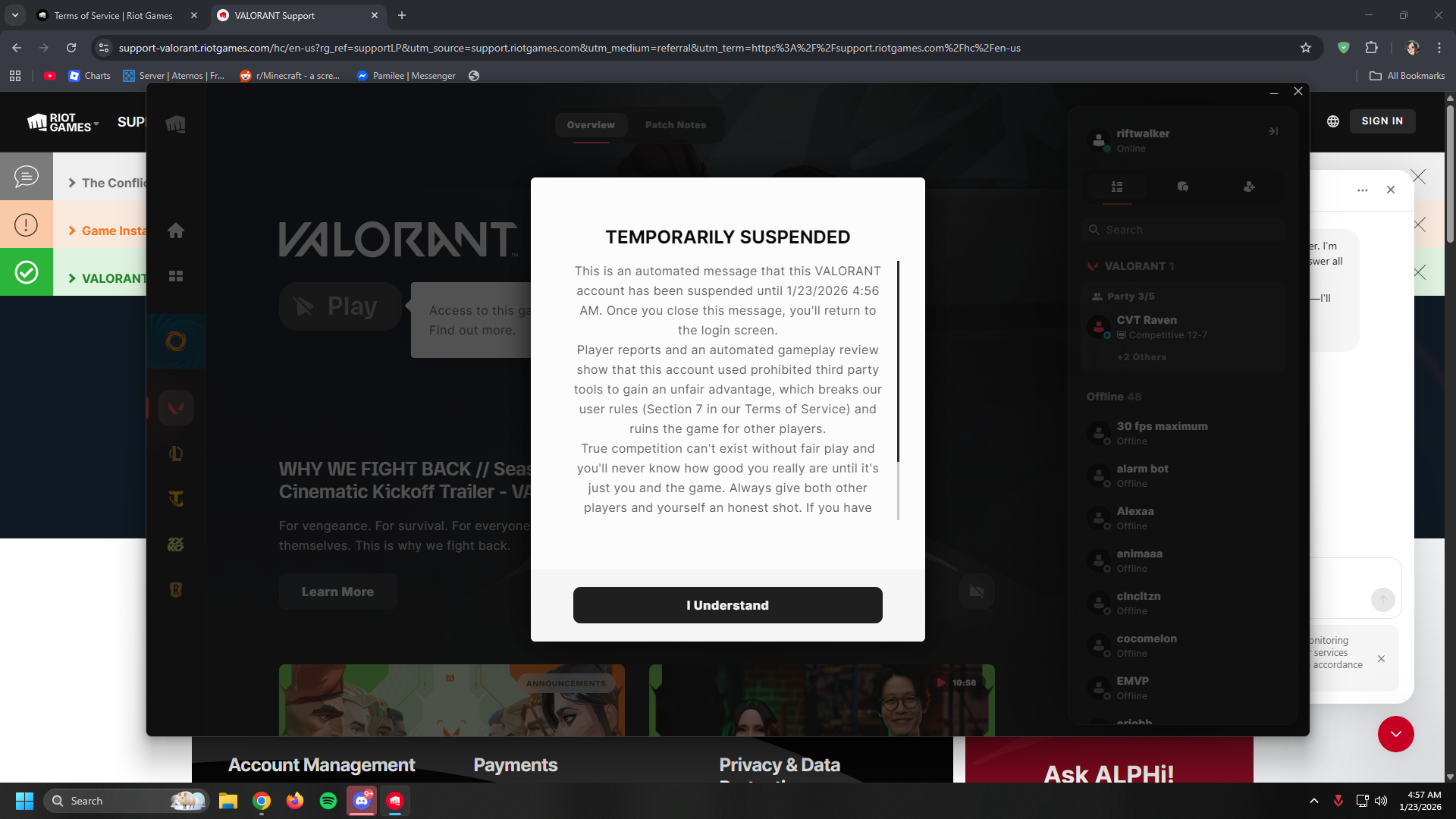Open Teamfight Tactics from sidebar icon
1456x819 pixels.
(176, 499)
